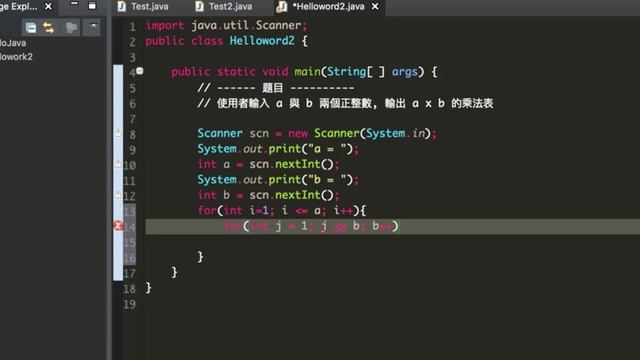The width and height of the screenshot is (640, 360).
Task: Select the project ending in 'lowork2' in explorer
Action: point(16,57)
